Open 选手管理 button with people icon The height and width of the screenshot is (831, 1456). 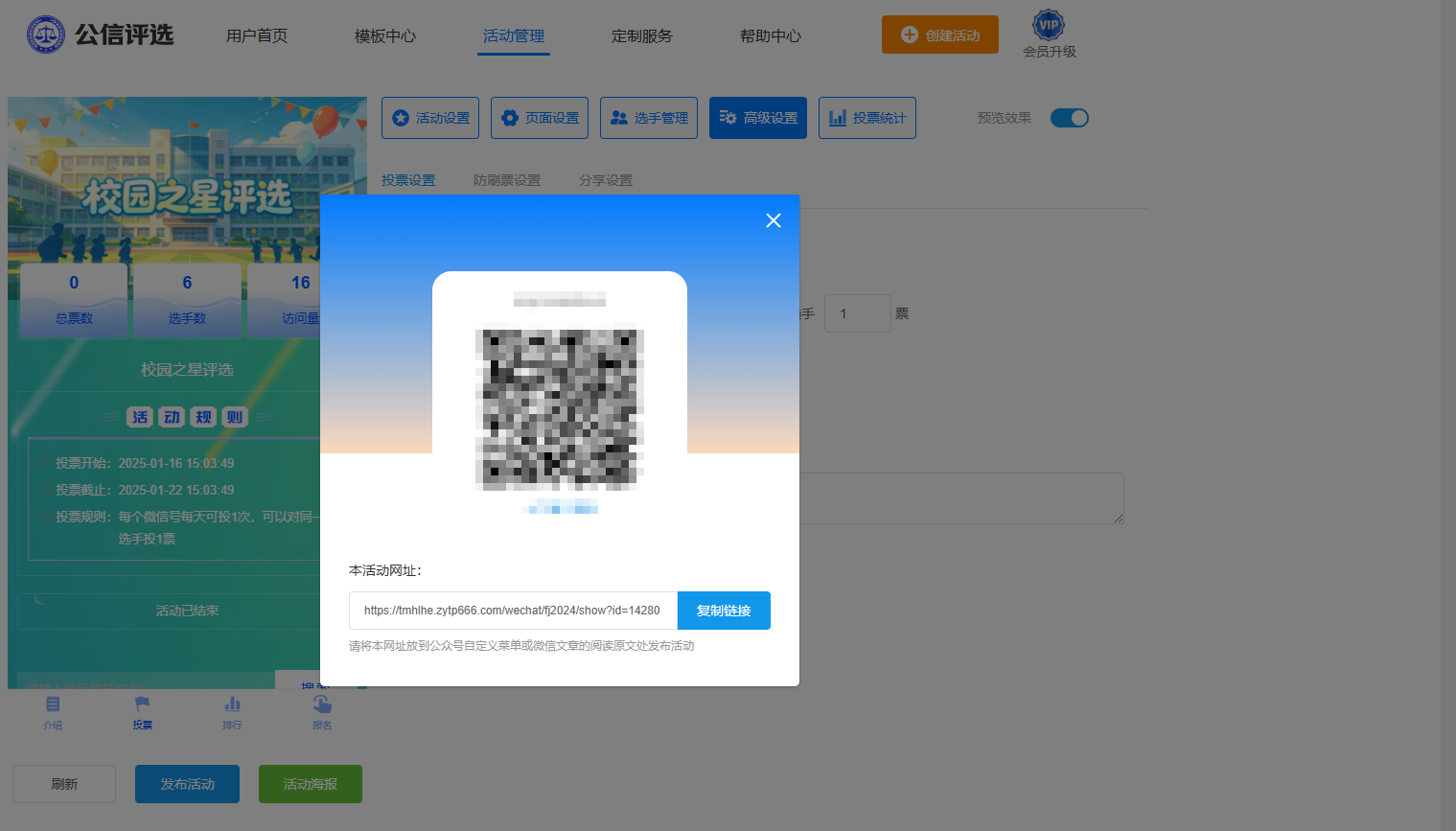click(x=649, y=118)
